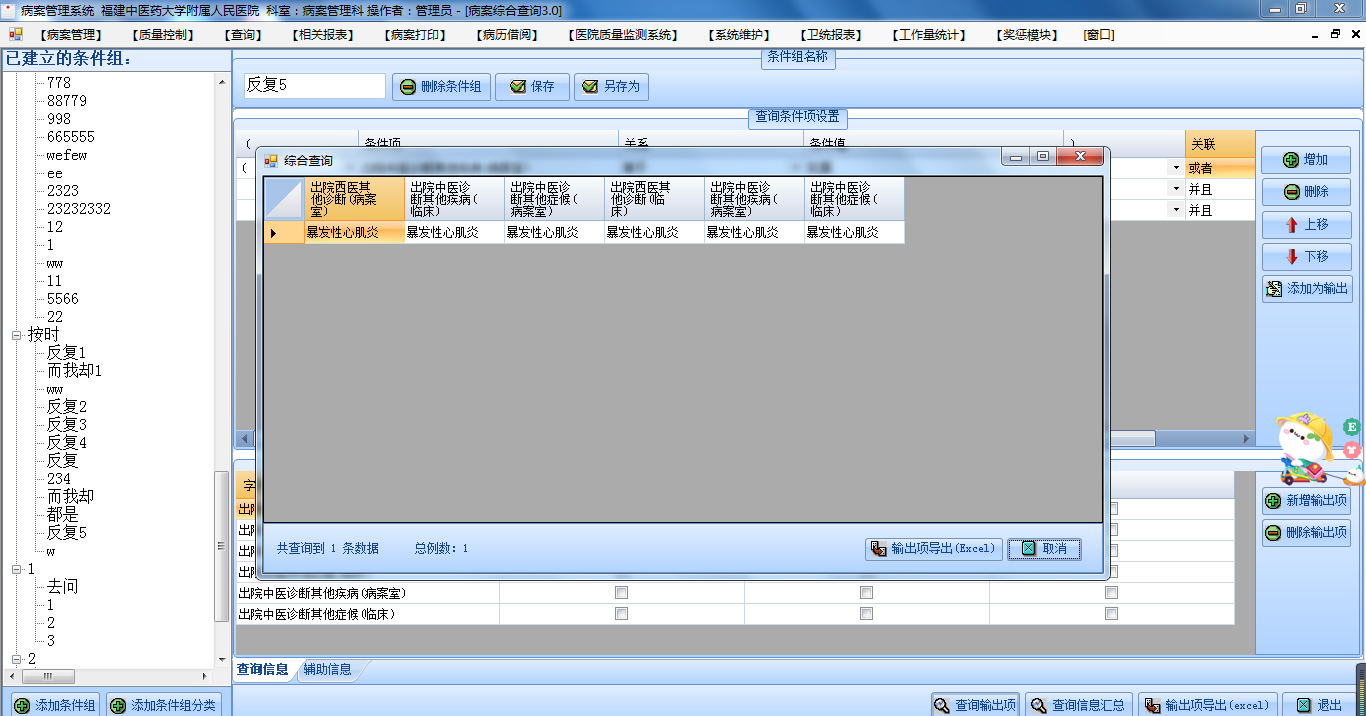1366x716 pixels.
Task: Click the Excel export icon in 综合查询 dialog
Action: point(878,549)
